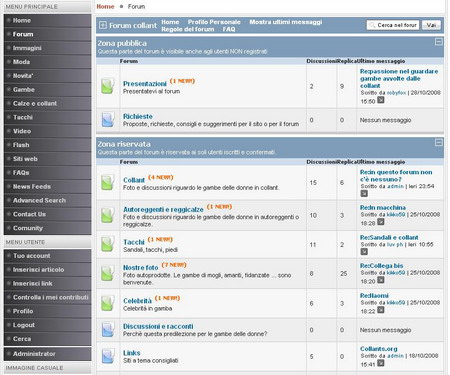
Task: Click the Tacchi forum folder icon
Action: pyautogui.click(x=108, y=244)
